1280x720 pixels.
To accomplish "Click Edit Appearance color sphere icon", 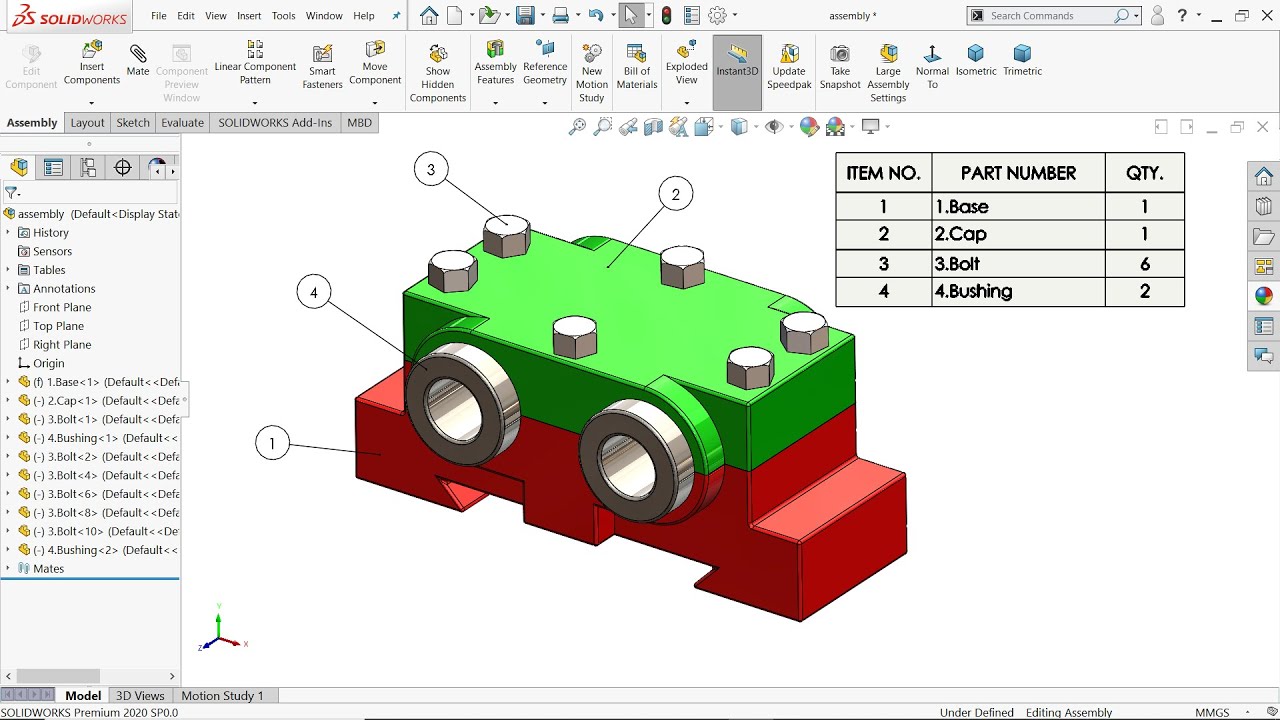I will point(809,126).
